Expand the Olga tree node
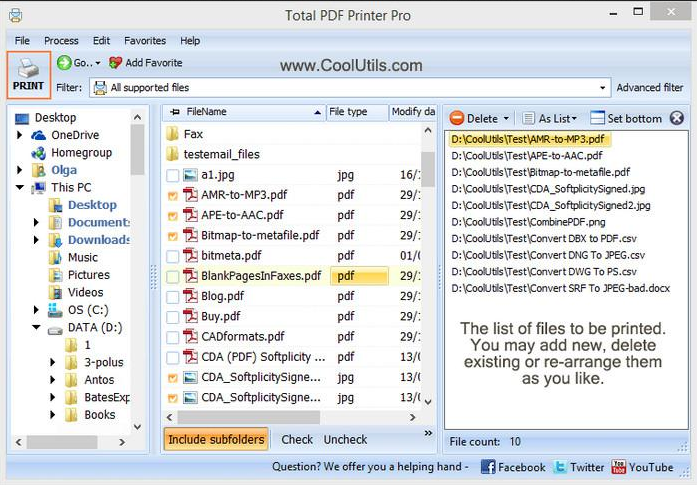Image resolution: width=697 pixels, height=485 pixels. click(19, 170)
